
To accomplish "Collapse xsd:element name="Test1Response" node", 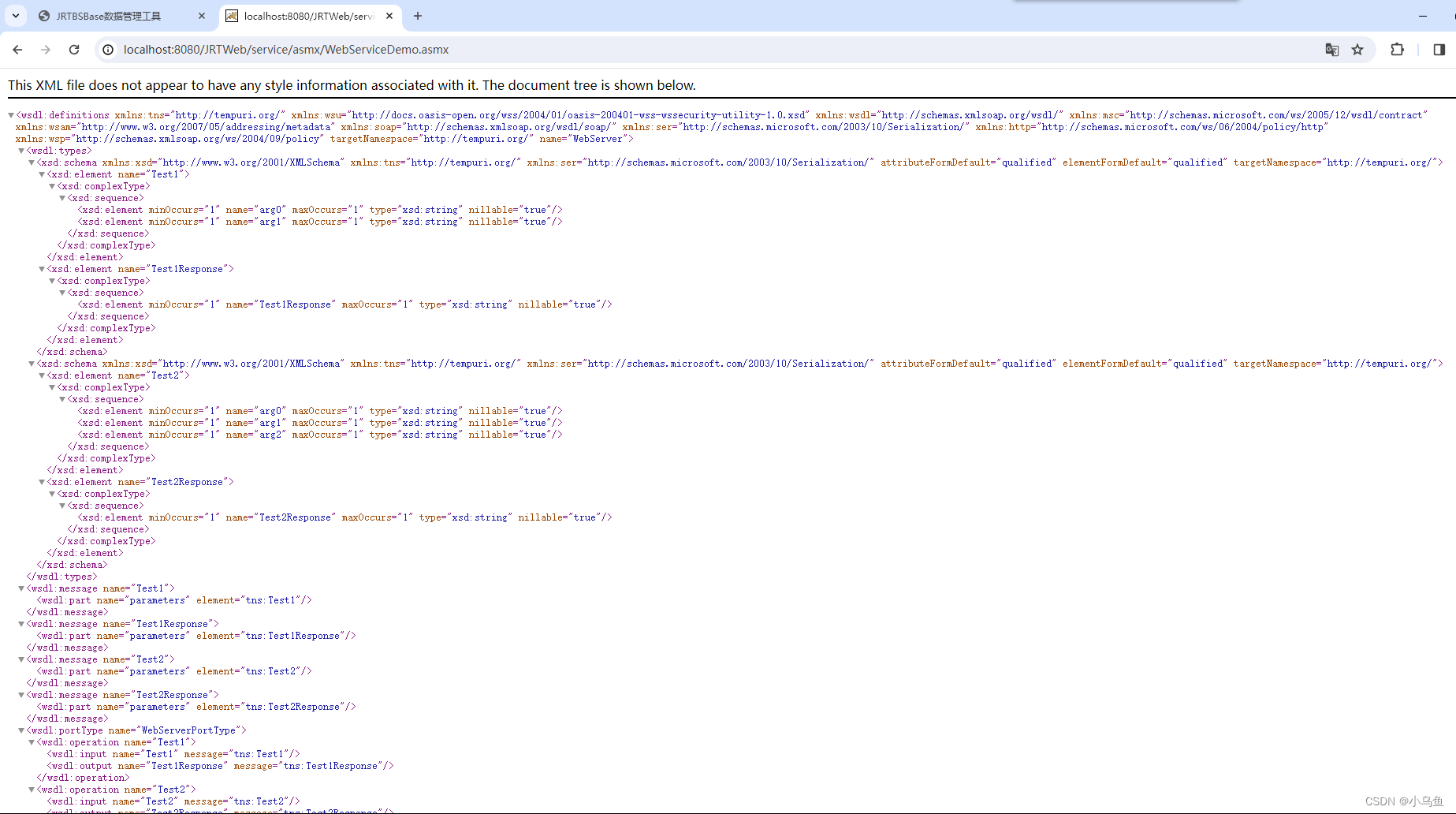I will (x=42, y=269).
